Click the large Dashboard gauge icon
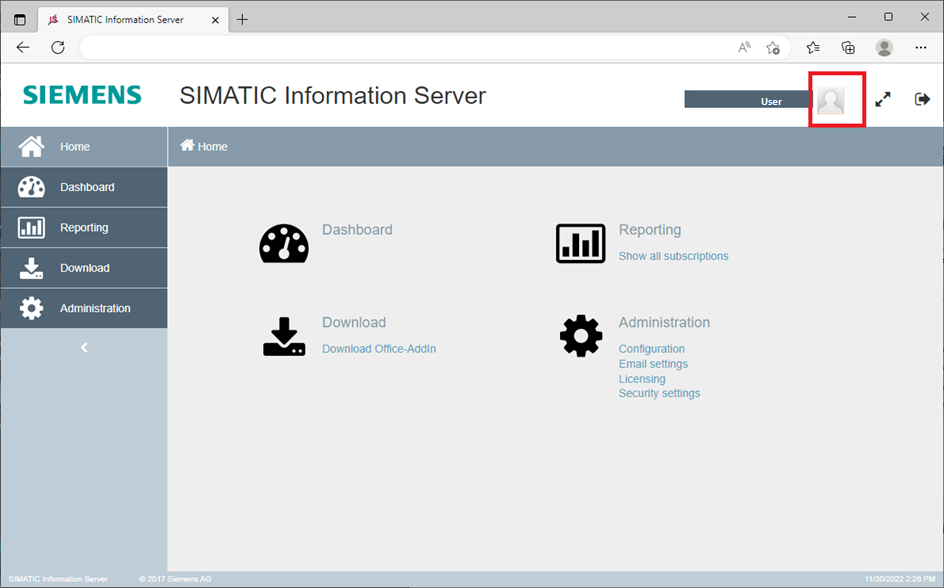 pos(284,243)
